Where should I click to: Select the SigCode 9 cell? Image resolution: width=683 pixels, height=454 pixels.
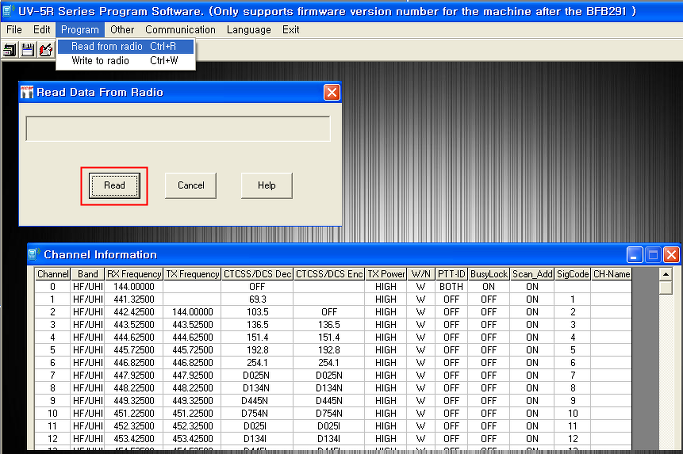pyautogui.click(x=573, y=400)
